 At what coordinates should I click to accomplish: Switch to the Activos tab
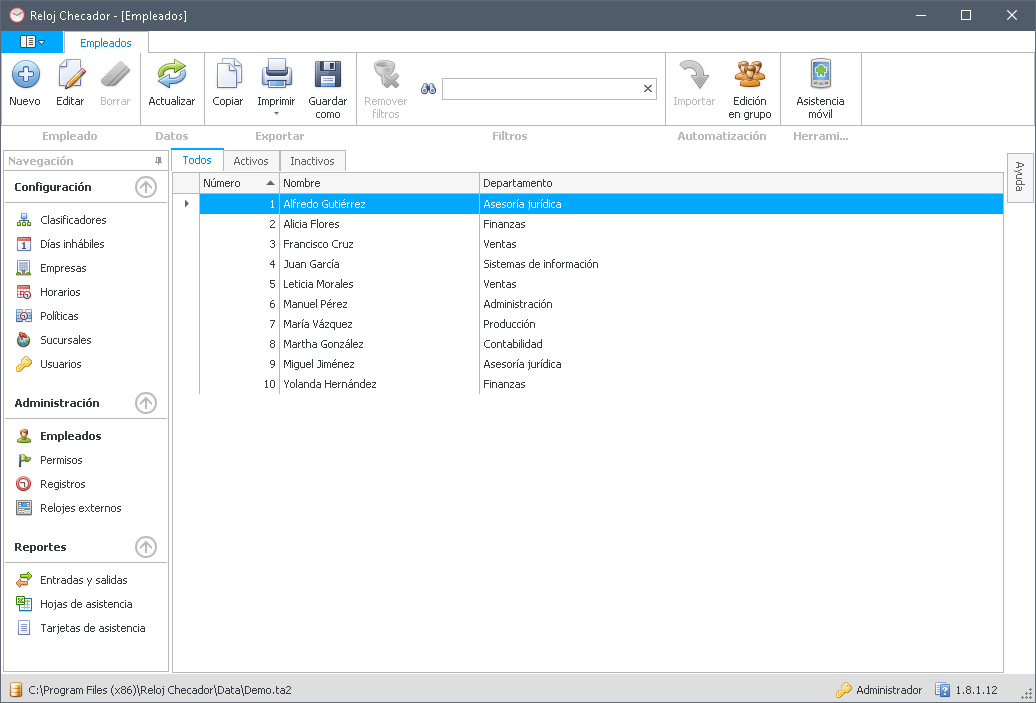(251, 161)
